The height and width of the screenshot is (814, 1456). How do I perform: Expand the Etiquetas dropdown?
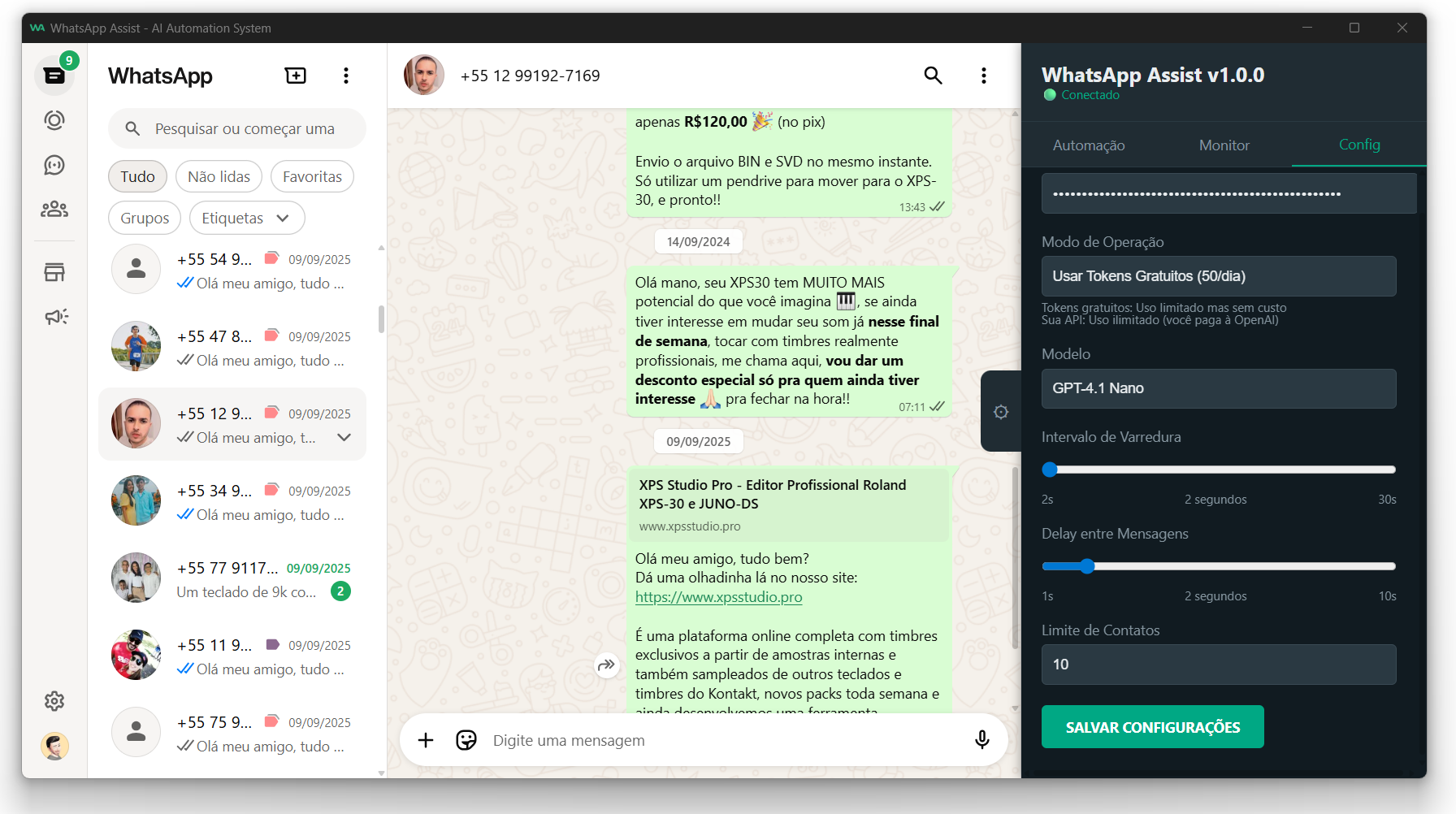point(247,218)
